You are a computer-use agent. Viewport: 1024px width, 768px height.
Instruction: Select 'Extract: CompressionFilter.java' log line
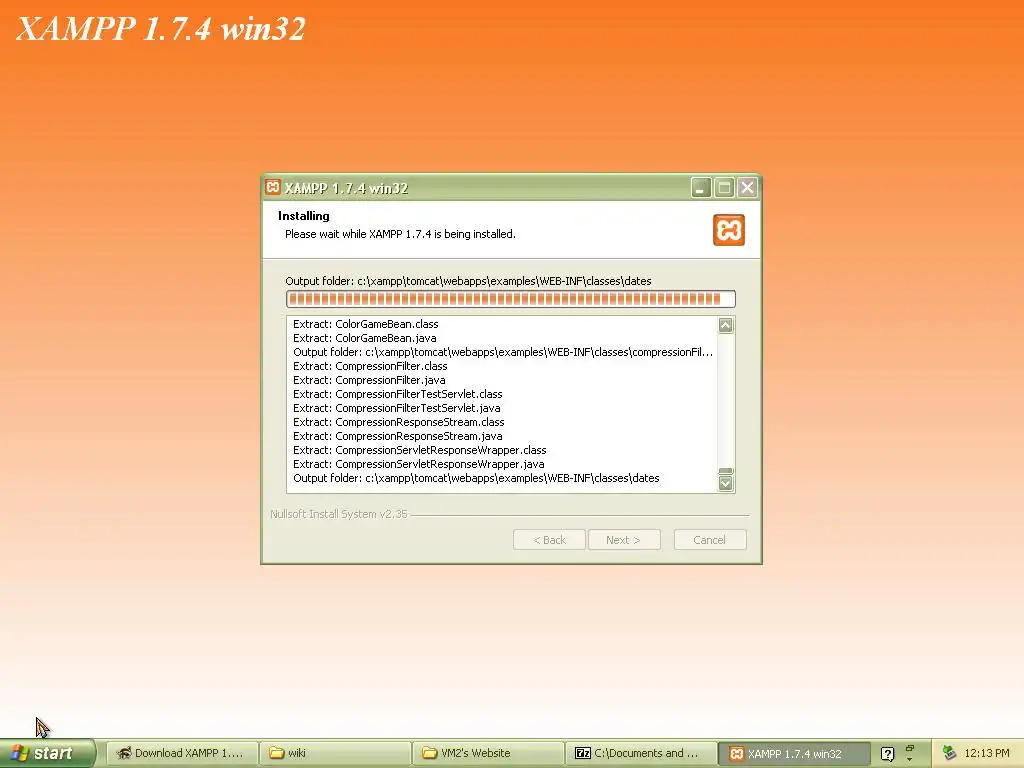pyautogui.click(x=369, y=380)
